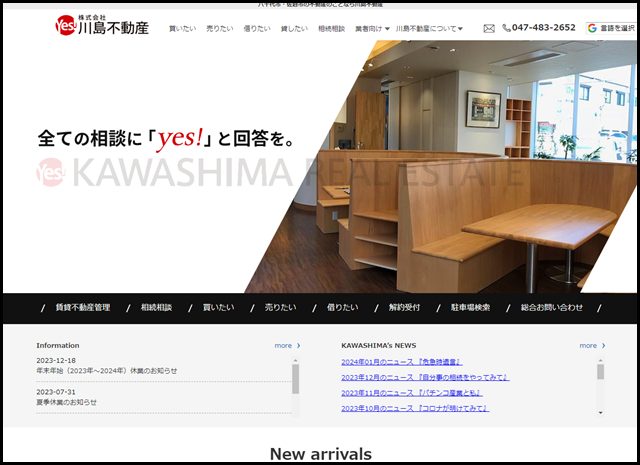Open the Google 言語を選択 language selector
This screenshot has width=640, height=465.
(x=611, y=28)
